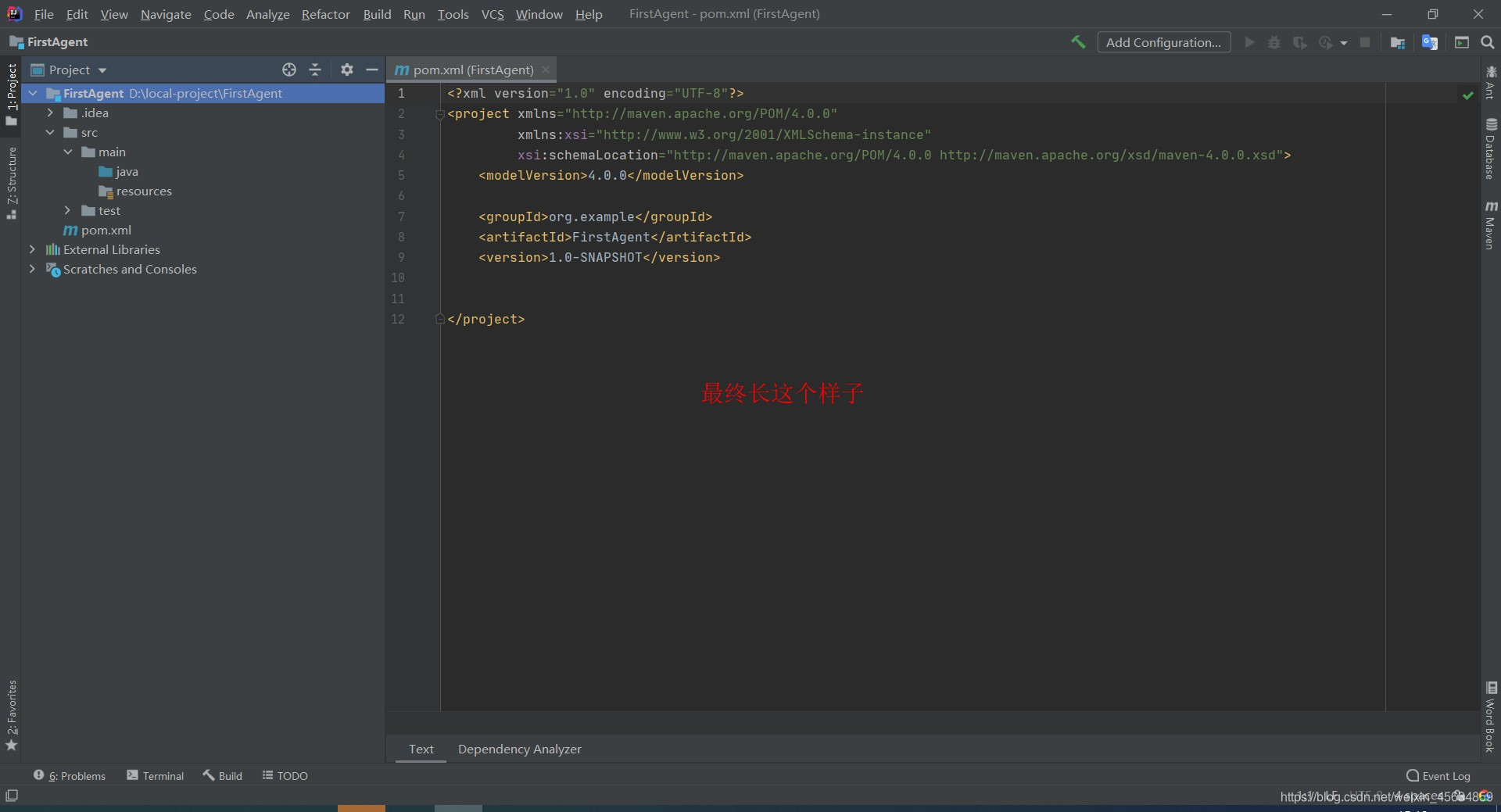Screen dimensions: 1501x812
Task: Fold the project tag at line 2
Action: 439,114
